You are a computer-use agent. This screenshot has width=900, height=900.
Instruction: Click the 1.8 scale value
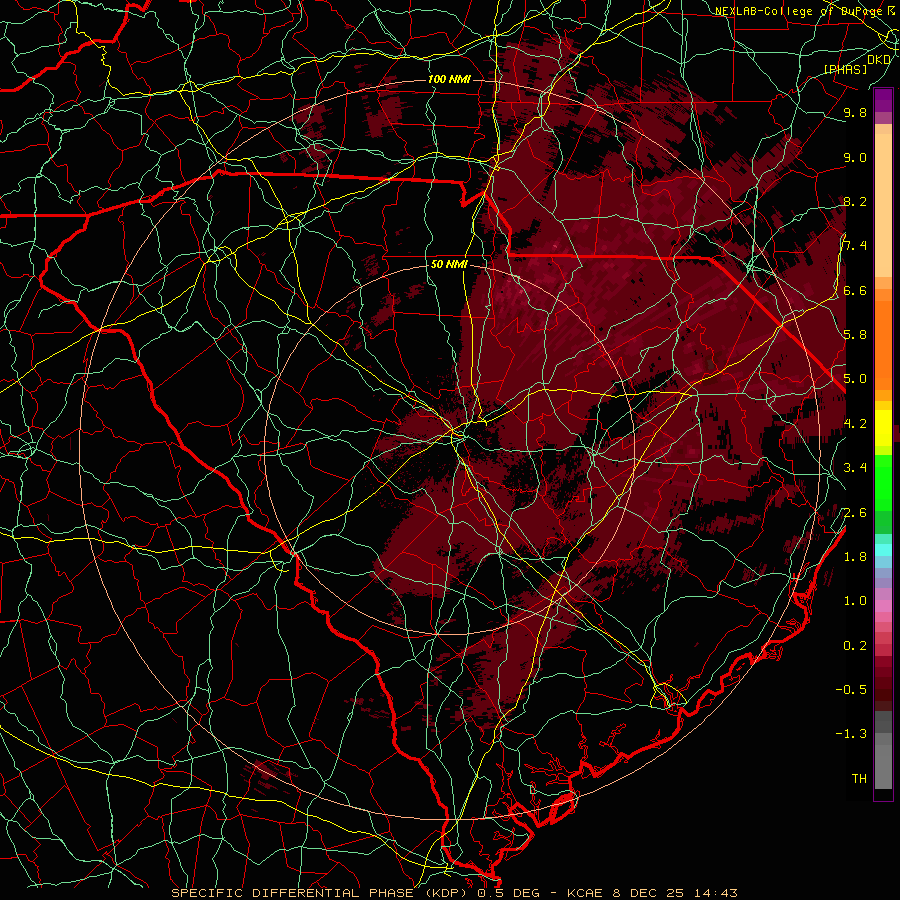[x=855, y=557]
